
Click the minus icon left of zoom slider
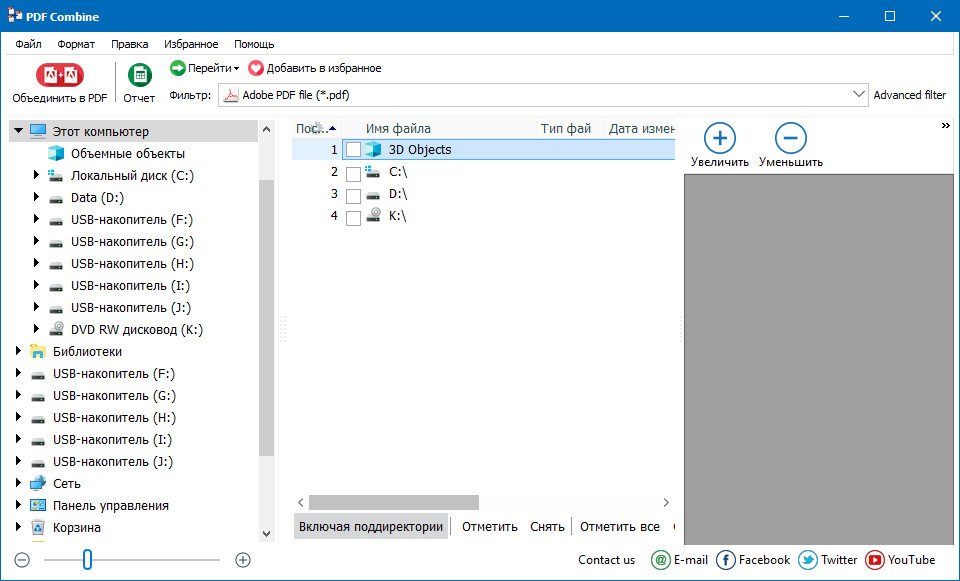22,560
